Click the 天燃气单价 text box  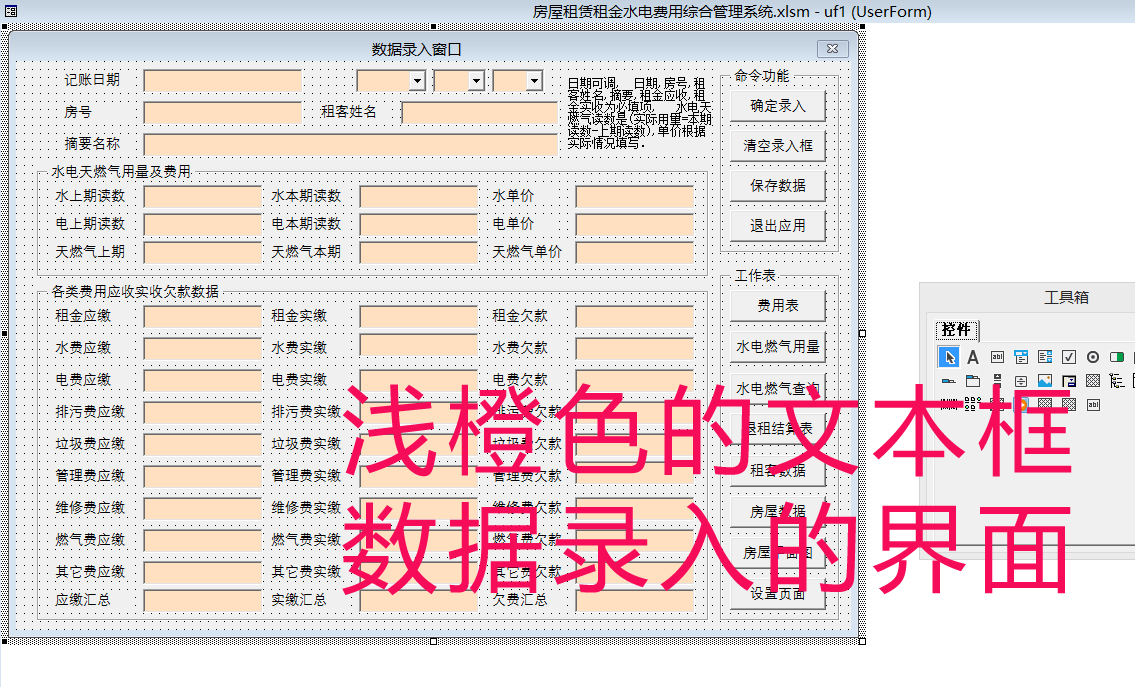pyautogui.click(x=635, y=252)
